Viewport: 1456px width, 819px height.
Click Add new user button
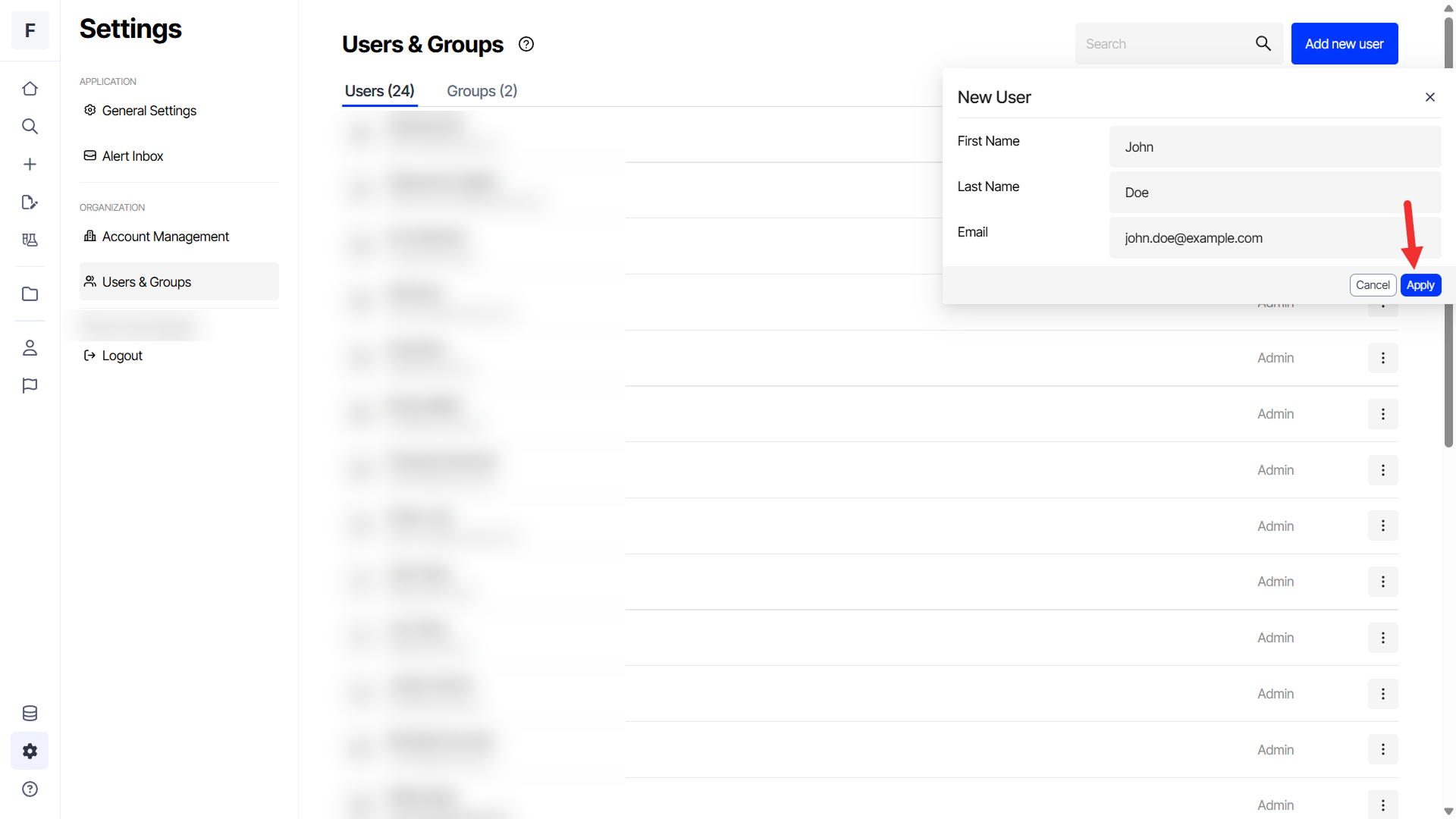1345,44
